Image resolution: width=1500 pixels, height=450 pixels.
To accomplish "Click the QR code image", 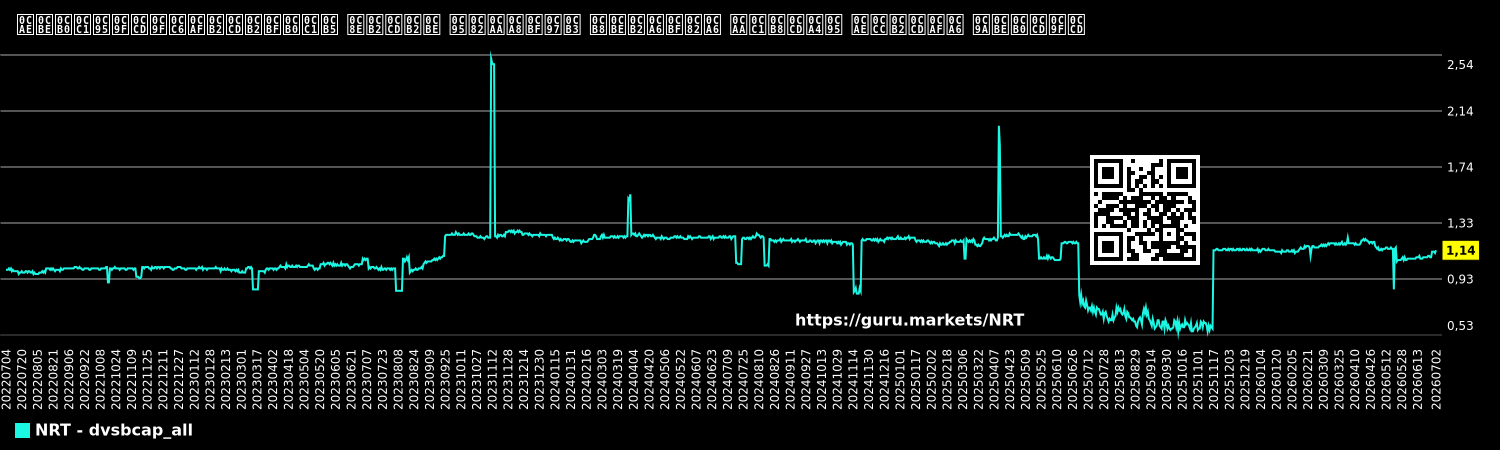I will (x=1145, y=210).
